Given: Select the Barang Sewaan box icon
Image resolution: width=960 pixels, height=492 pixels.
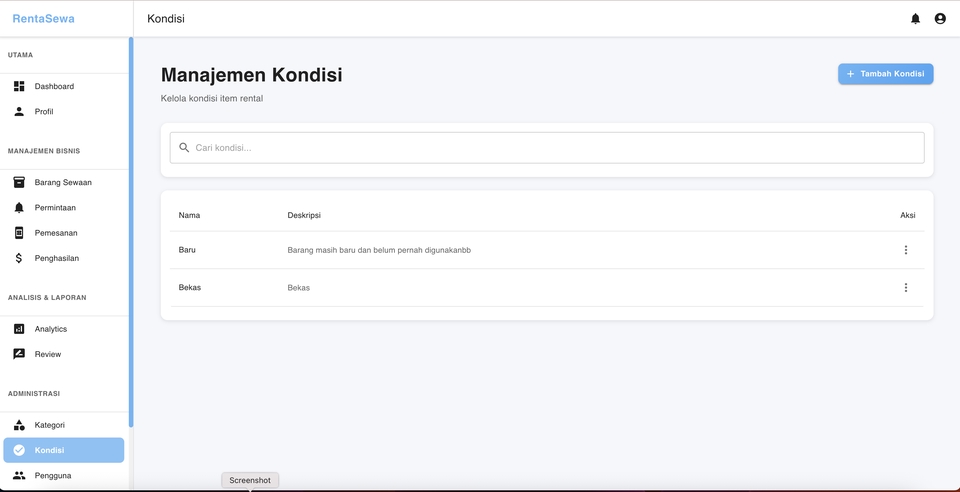Looking at the screenshot, I should point(19,182).
